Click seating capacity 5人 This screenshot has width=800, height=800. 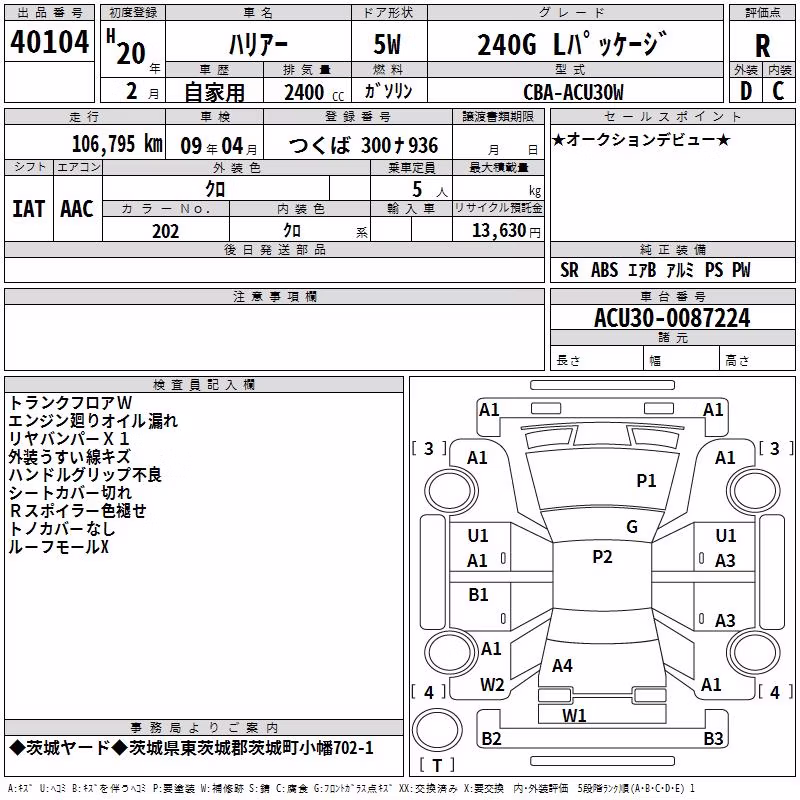[x=429, y=190]
